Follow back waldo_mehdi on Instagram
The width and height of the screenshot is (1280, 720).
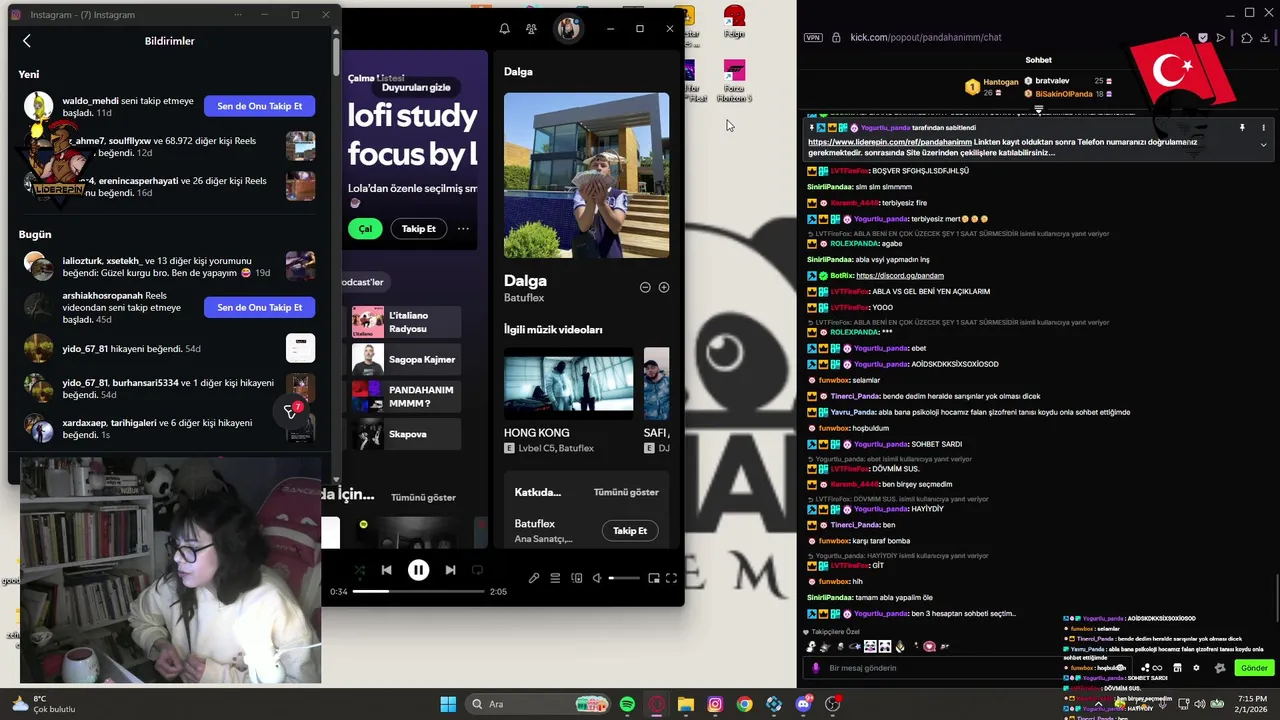[259, 106]
